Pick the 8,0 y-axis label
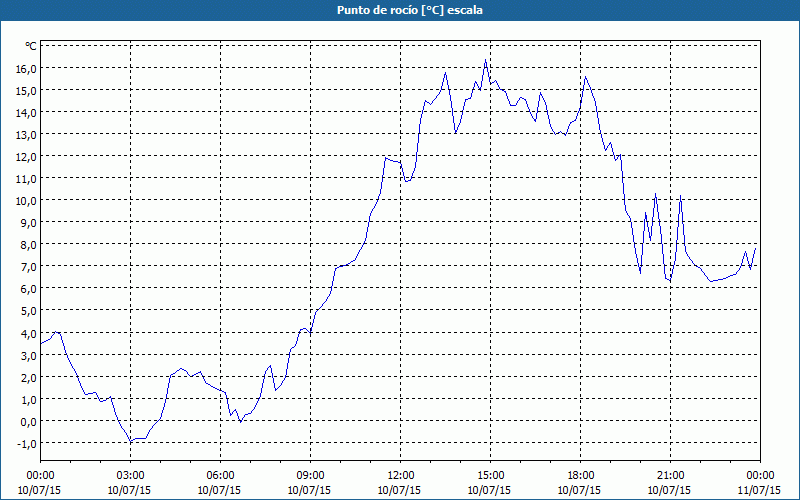The width and height of the screenshot is (800, 500). tap(29, 244)
